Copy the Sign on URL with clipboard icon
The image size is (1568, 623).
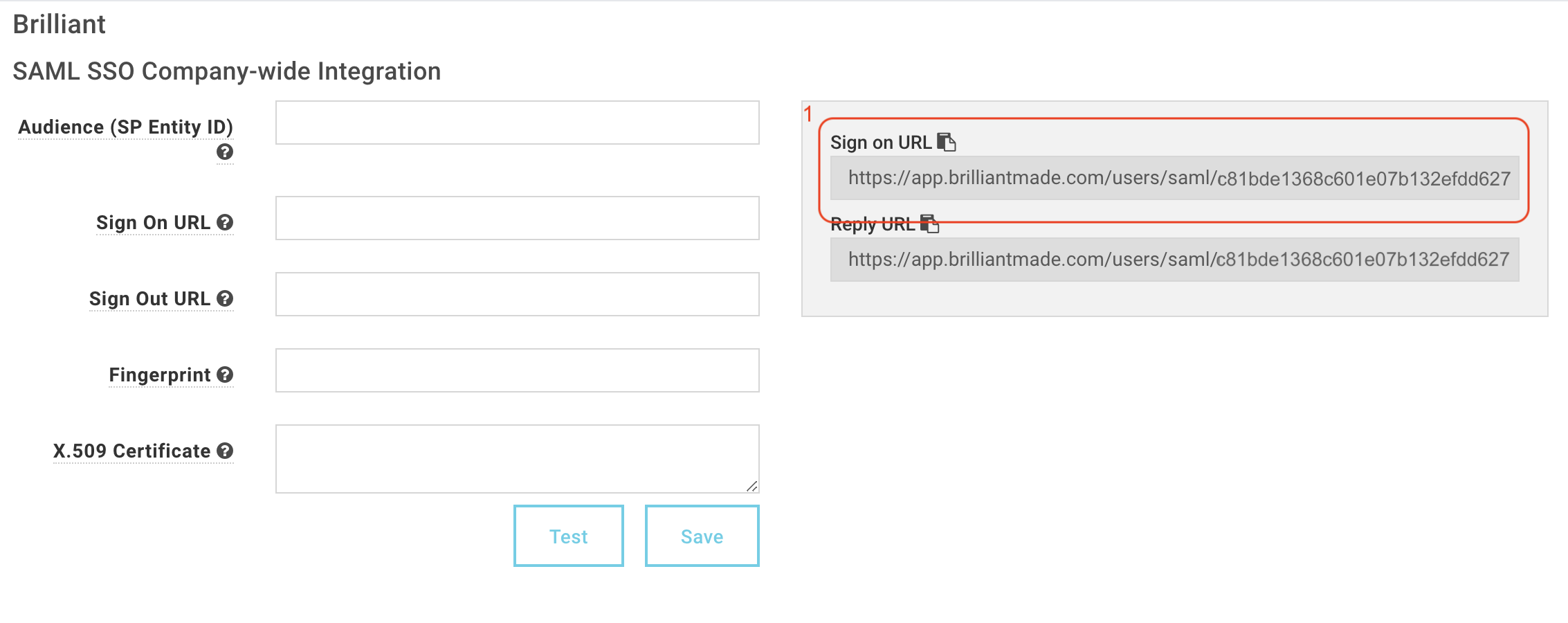[946, 142]
